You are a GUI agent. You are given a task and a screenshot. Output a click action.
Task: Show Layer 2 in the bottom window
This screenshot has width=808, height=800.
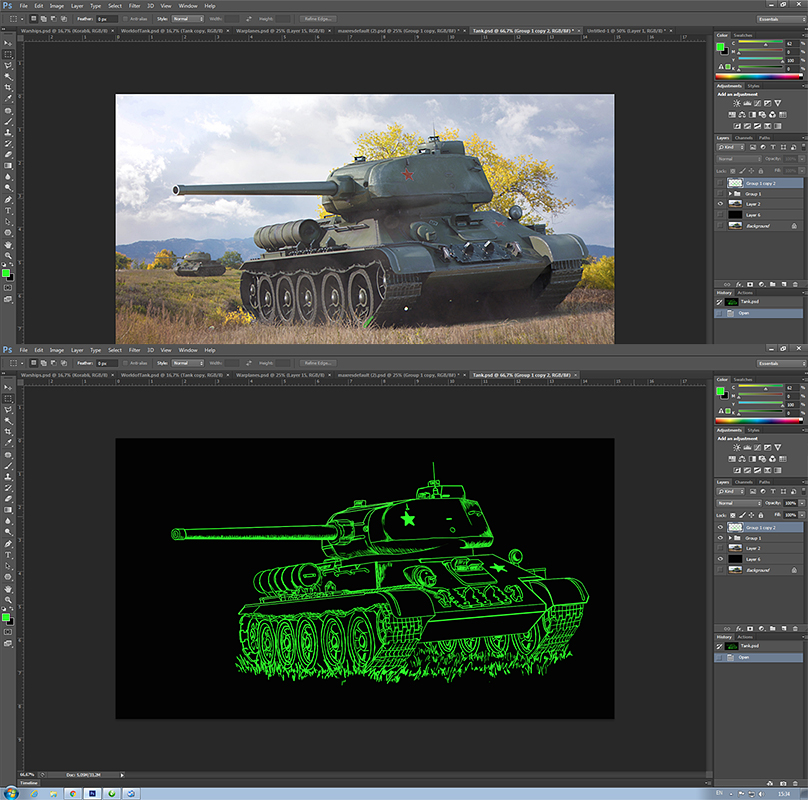[720, 548]
